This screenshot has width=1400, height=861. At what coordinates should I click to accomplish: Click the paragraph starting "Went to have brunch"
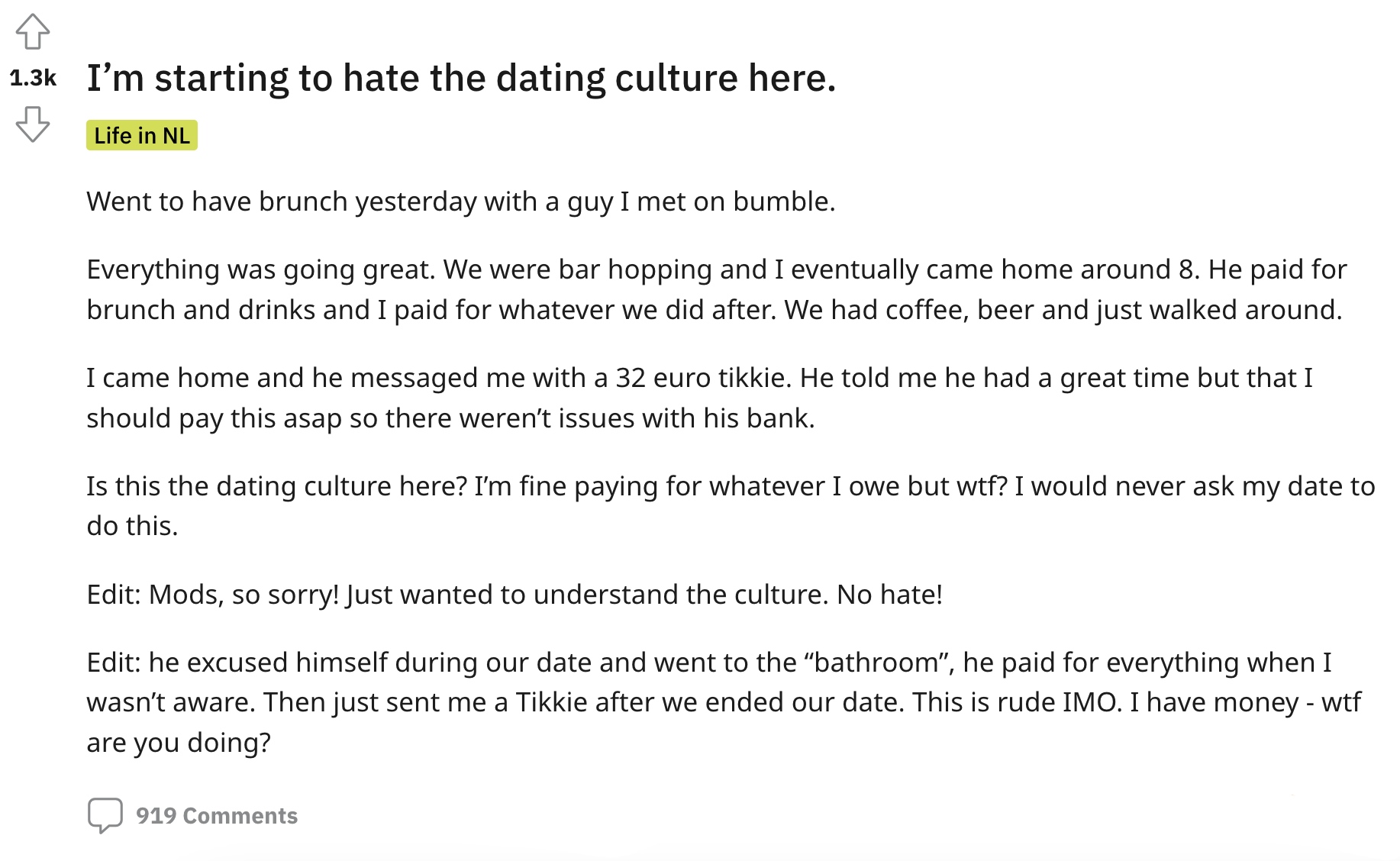click(461, 202)
